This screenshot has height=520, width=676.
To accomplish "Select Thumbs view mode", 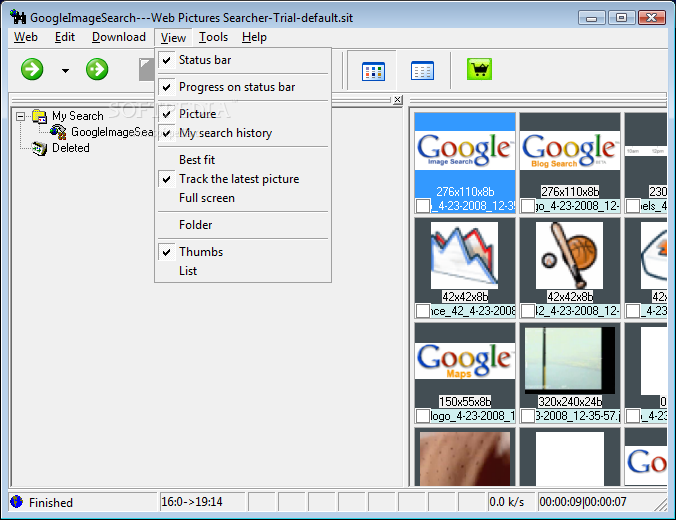I will tap(243, 252).
